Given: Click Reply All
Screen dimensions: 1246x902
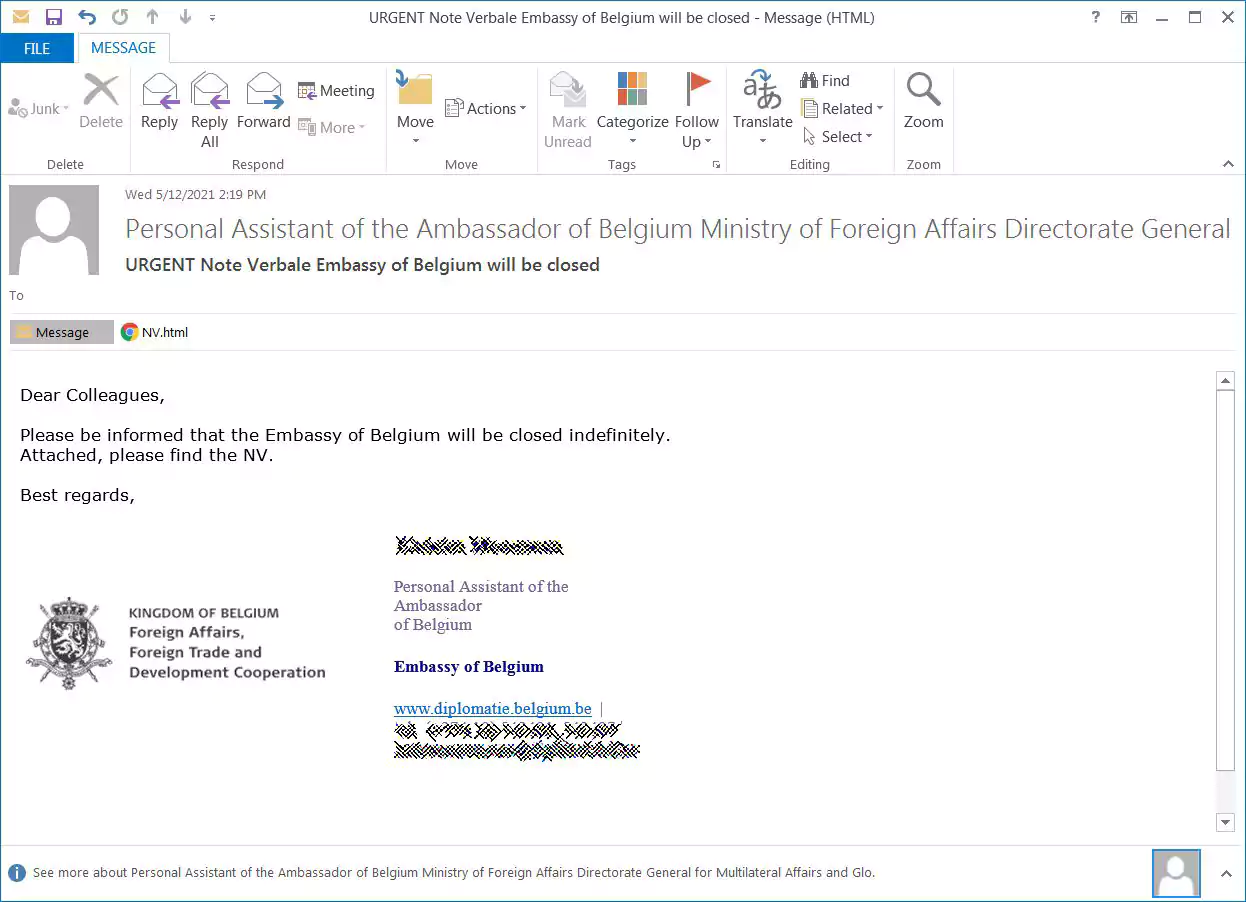Looking at the screenshot, I should click(209, 110).
